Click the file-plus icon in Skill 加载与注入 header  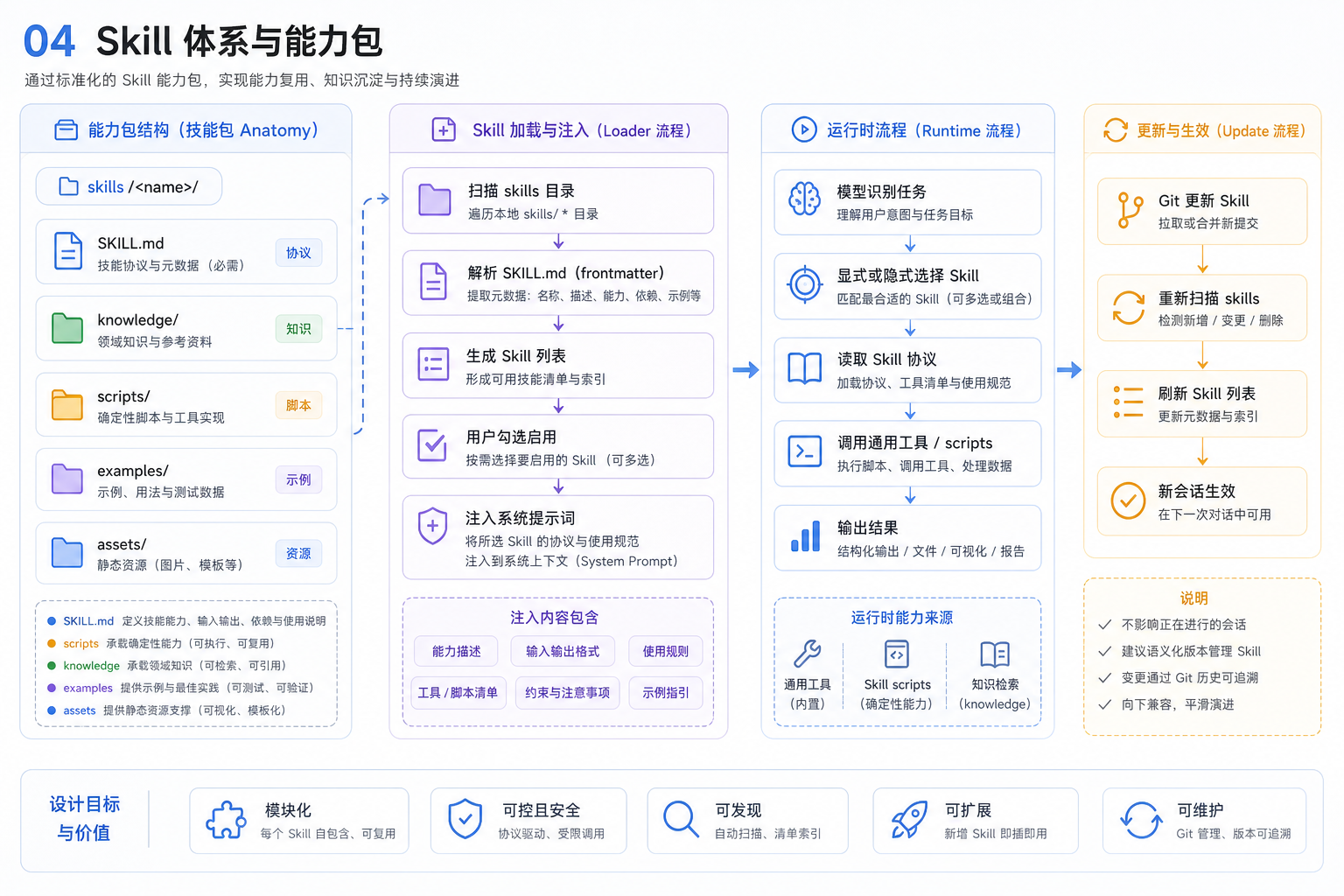click(x=444, y=129)
